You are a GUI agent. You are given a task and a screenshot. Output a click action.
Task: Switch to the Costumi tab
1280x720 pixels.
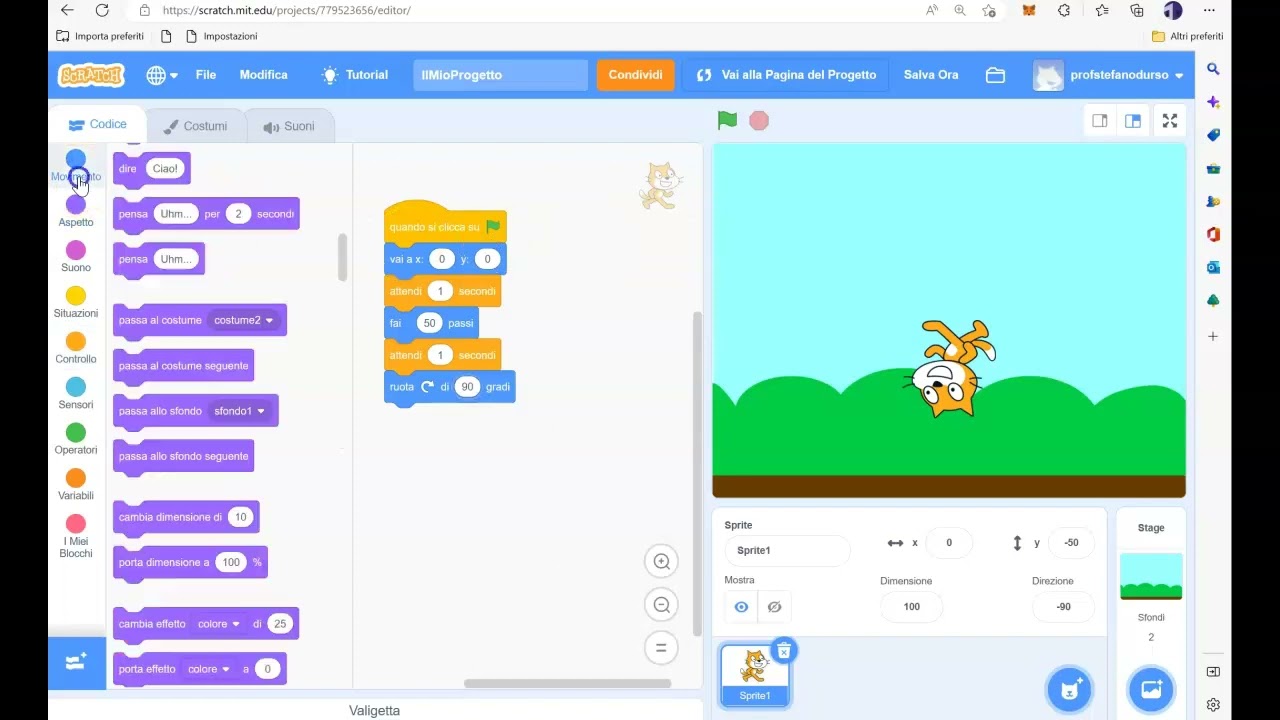tap(196, 126)
